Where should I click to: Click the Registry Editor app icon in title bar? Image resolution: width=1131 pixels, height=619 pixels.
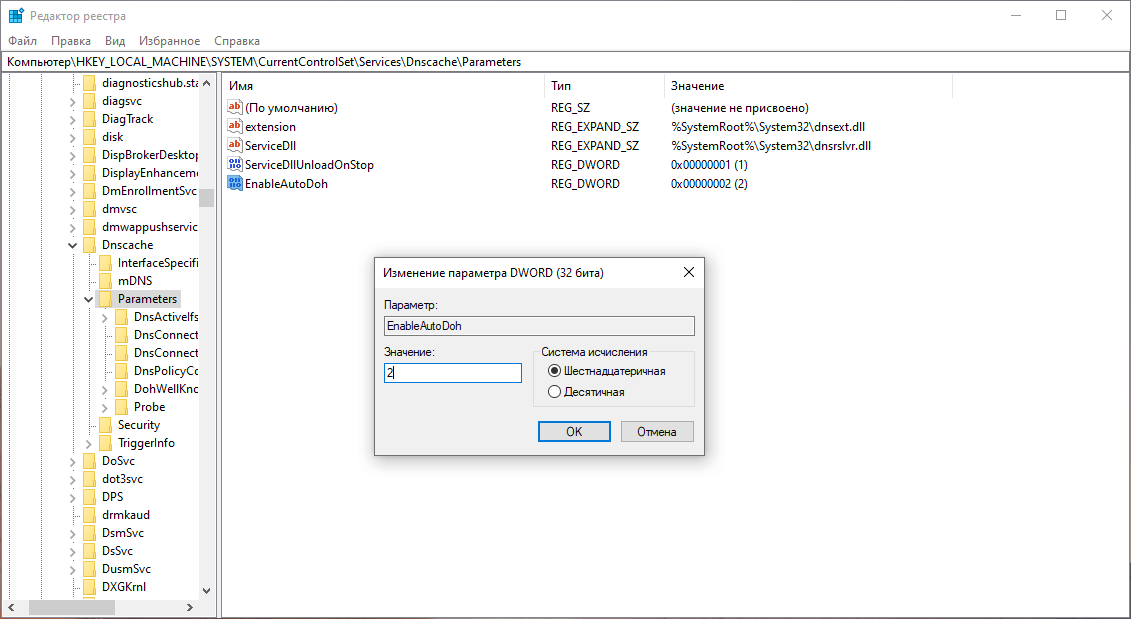click(16, 15)
